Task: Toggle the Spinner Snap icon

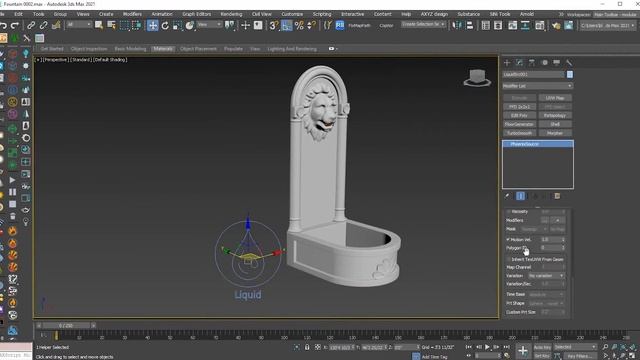Action: click(311, 25)
